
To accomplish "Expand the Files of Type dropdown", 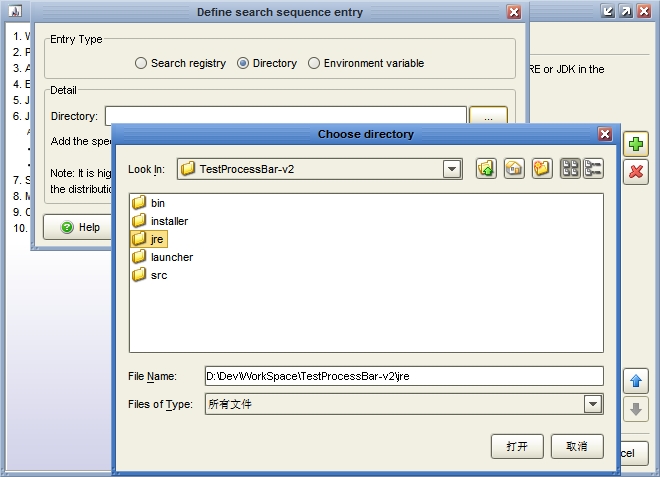I will pos(593,404).
